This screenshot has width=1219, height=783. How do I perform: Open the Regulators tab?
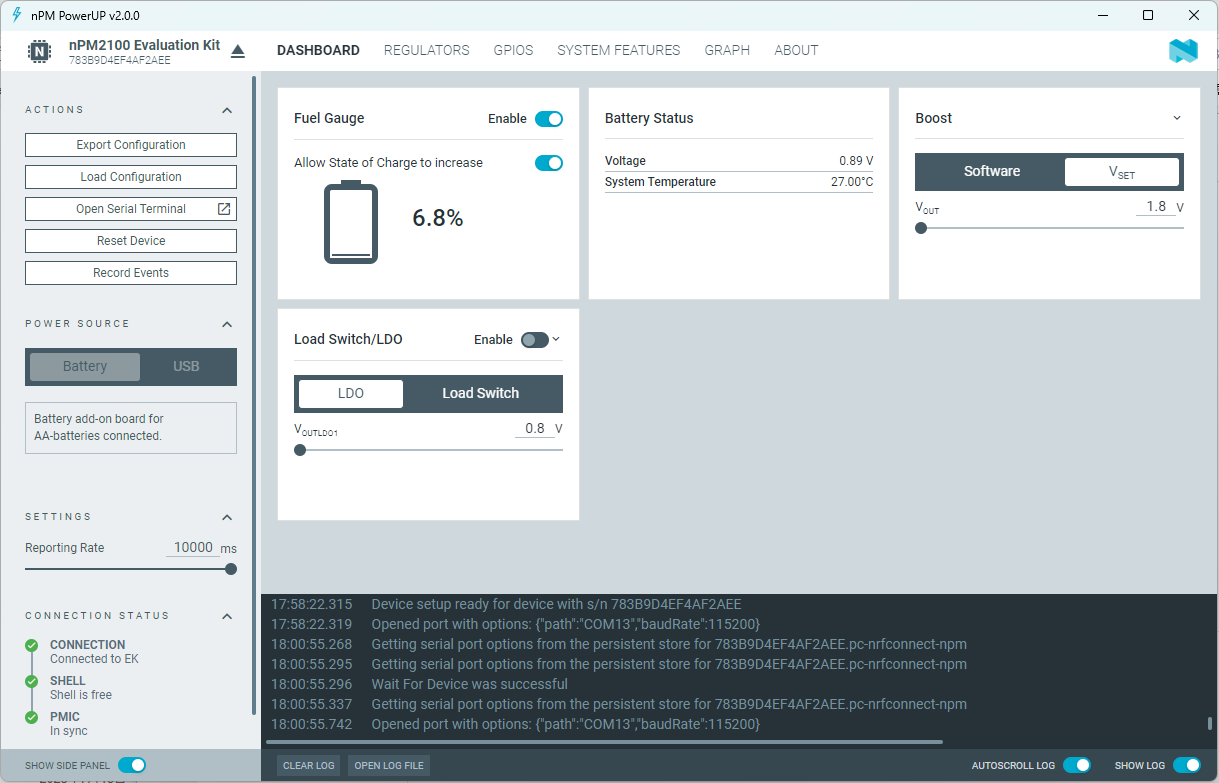(426, 50)
